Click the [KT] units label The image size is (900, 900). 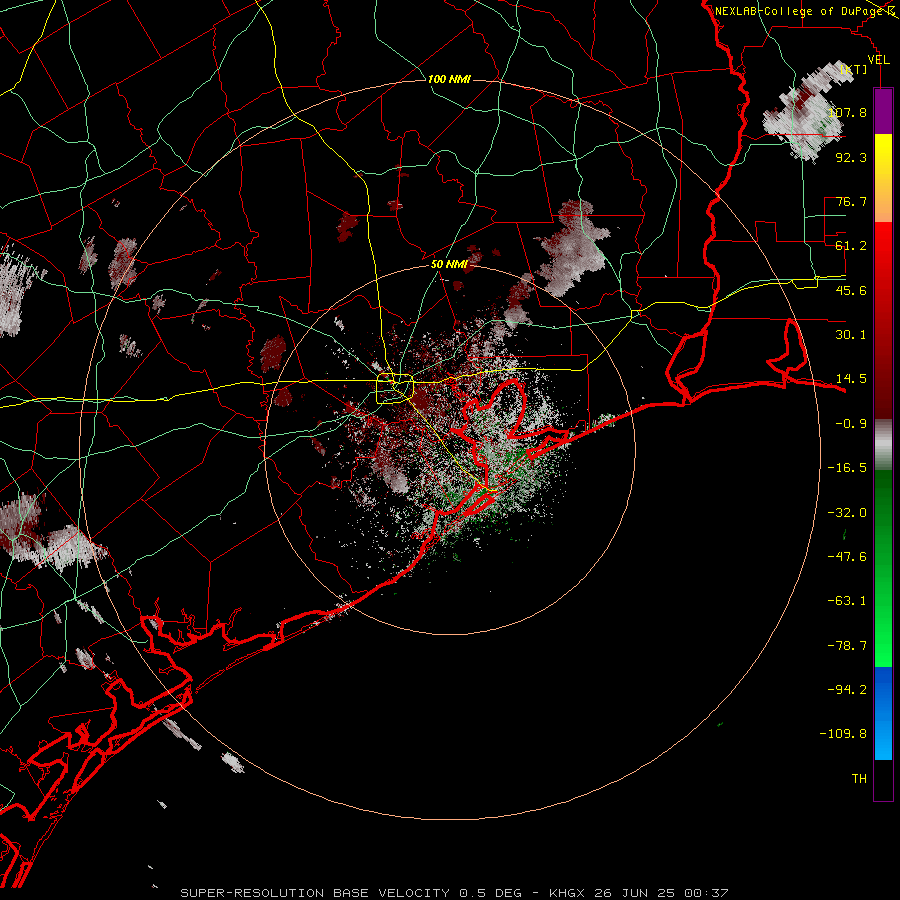854,70
